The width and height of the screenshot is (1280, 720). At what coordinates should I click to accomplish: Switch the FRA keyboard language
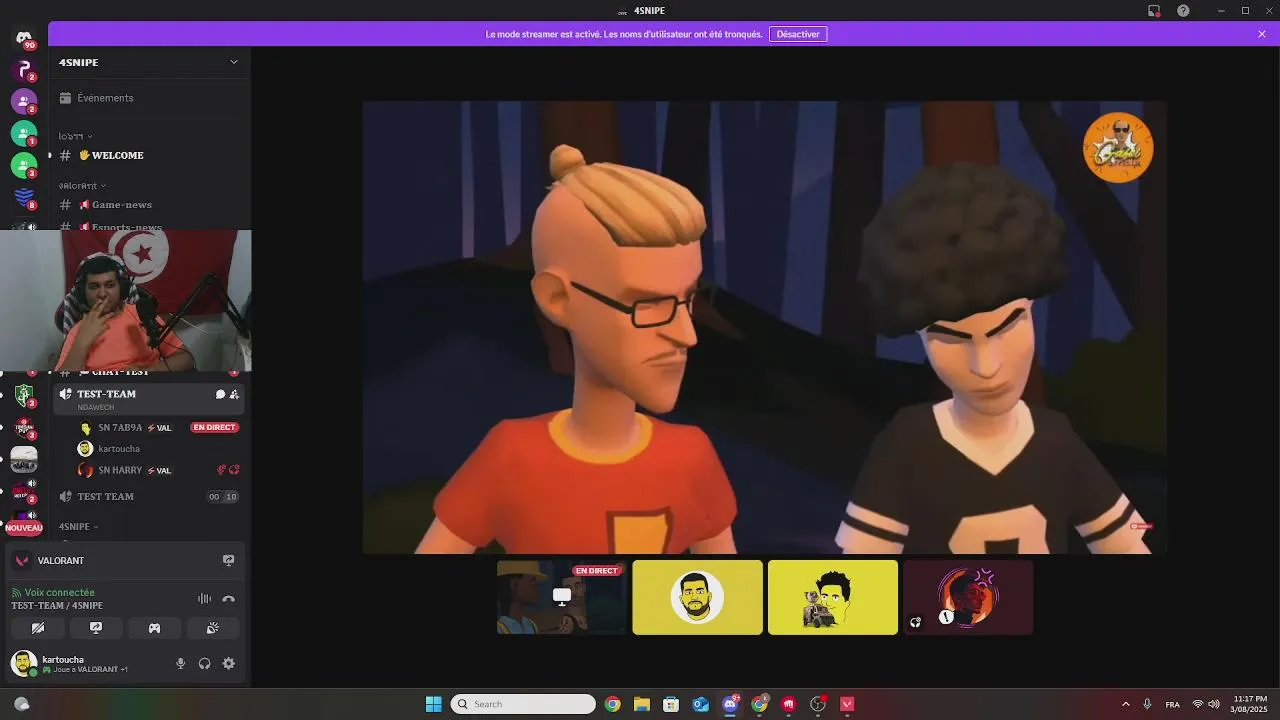[x=1172, y=704]
